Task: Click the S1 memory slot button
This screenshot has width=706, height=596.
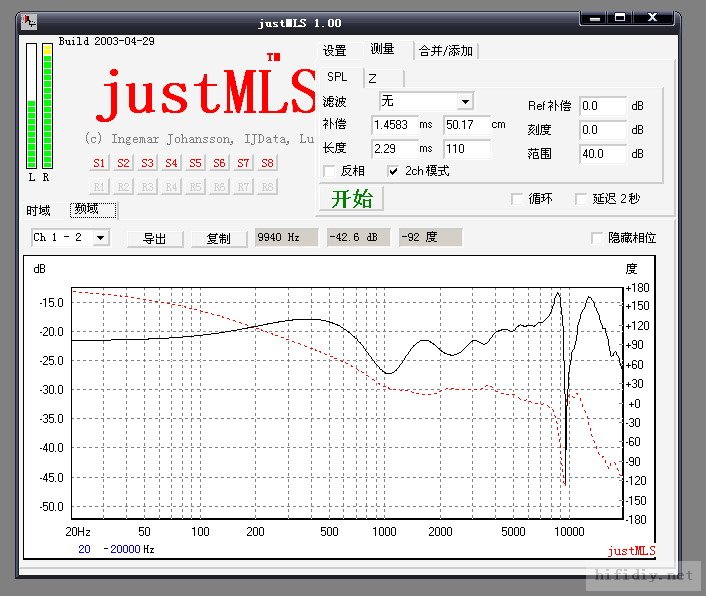Action: (99, 163)
